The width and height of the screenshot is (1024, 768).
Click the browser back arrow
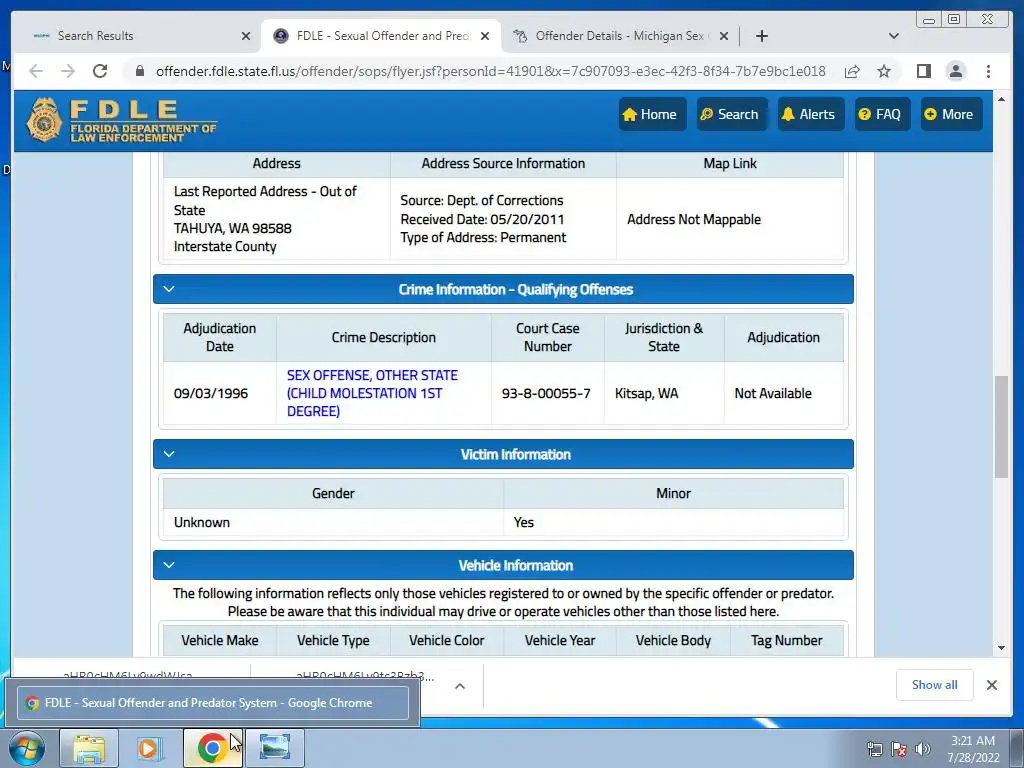coord(36,71)
